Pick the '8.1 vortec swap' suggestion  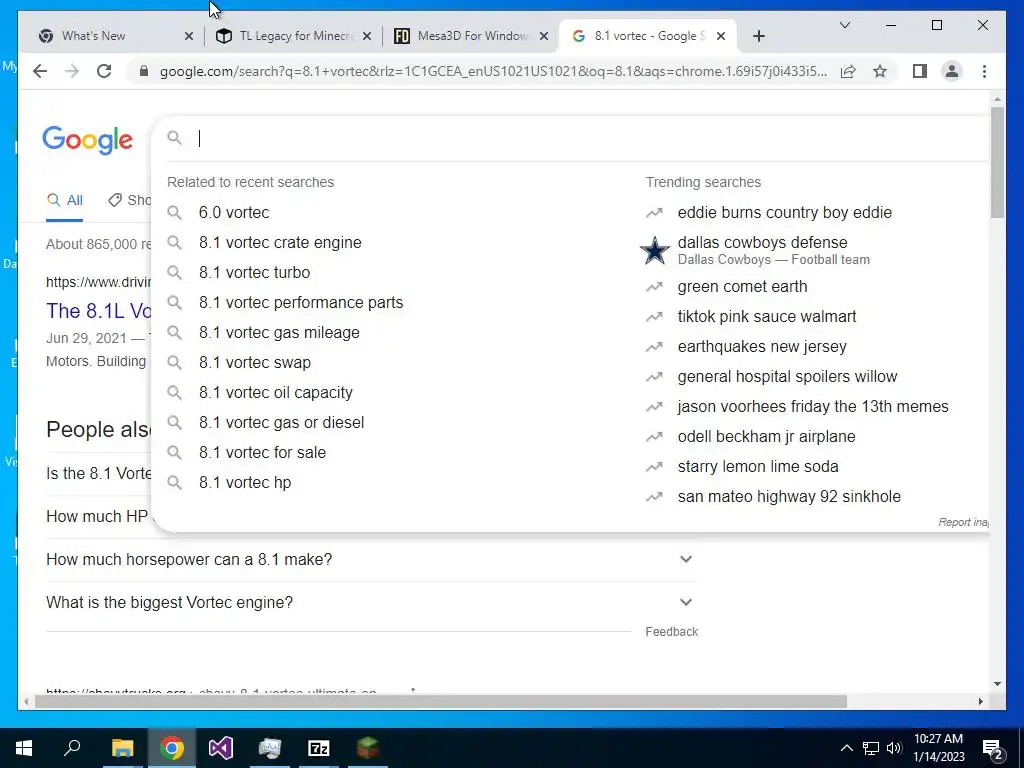point(255,362)
